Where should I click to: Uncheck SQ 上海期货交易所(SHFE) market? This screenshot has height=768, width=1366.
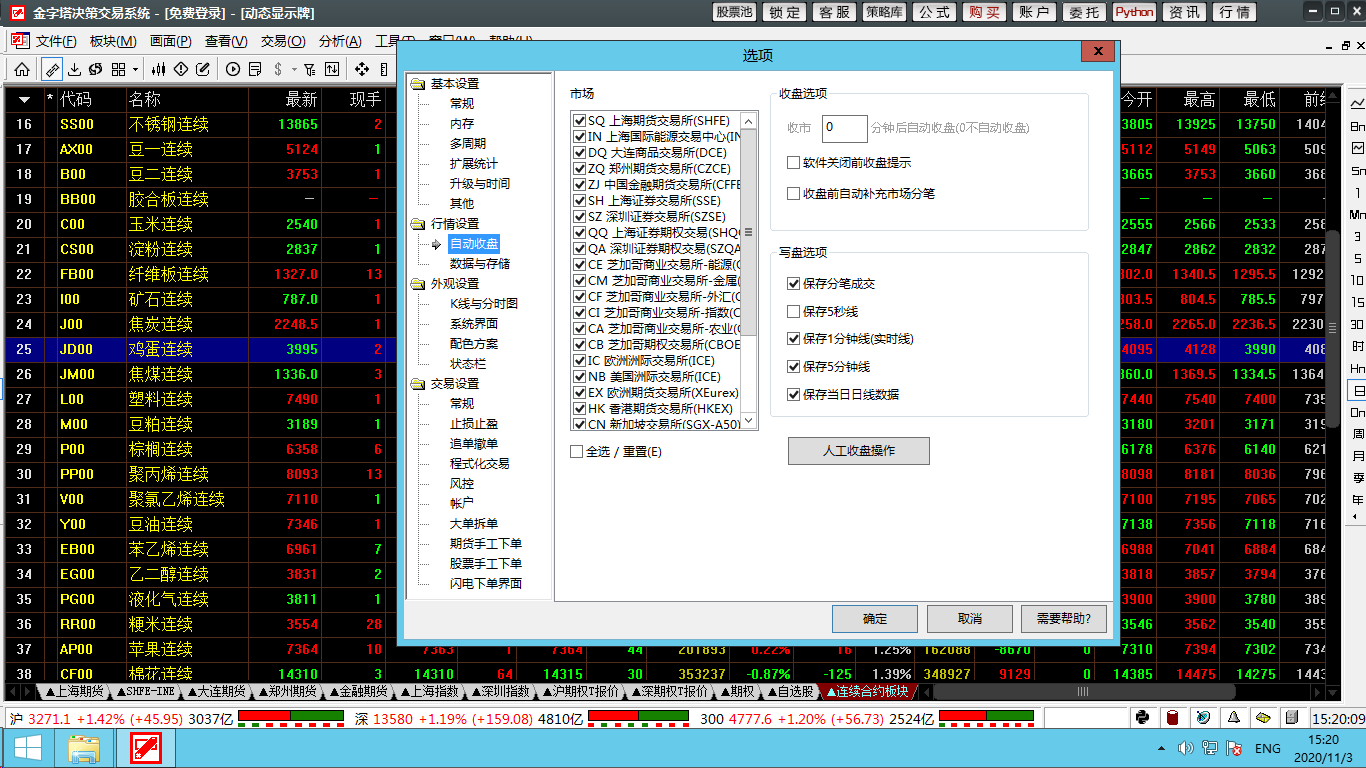click(x=579, y=121)
